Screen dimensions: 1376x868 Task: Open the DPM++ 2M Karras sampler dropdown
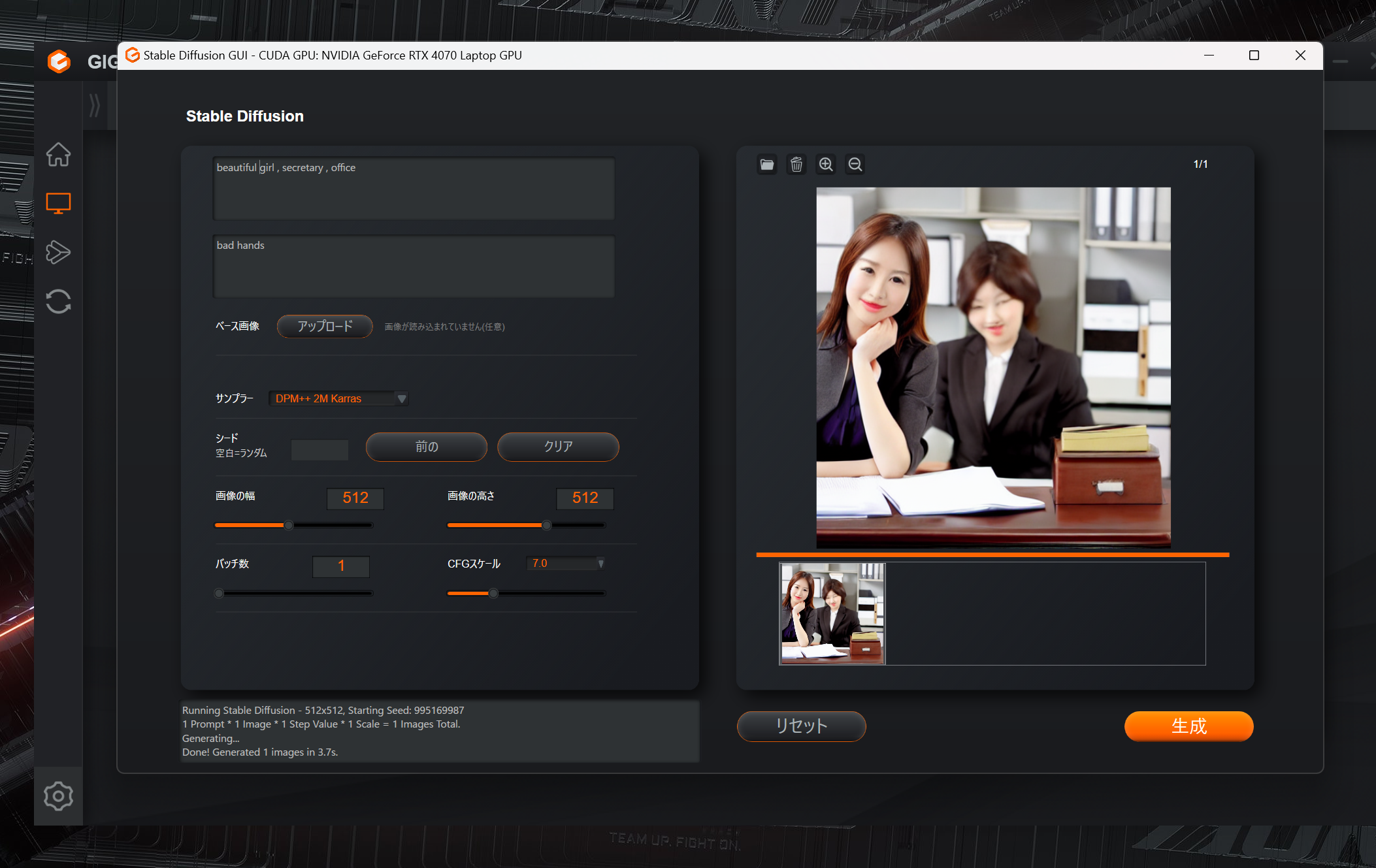click(338, 398)
